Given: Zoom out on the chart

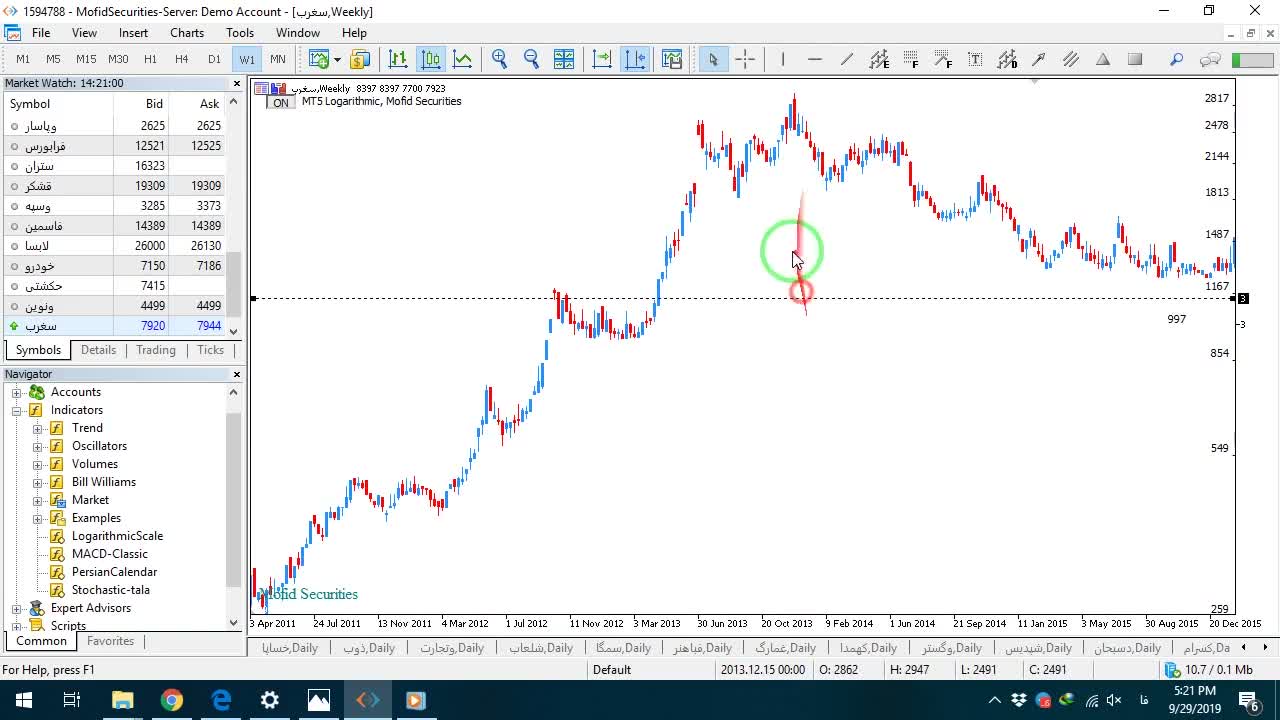Looking at the screenshot, I should (x=532, y=59).
